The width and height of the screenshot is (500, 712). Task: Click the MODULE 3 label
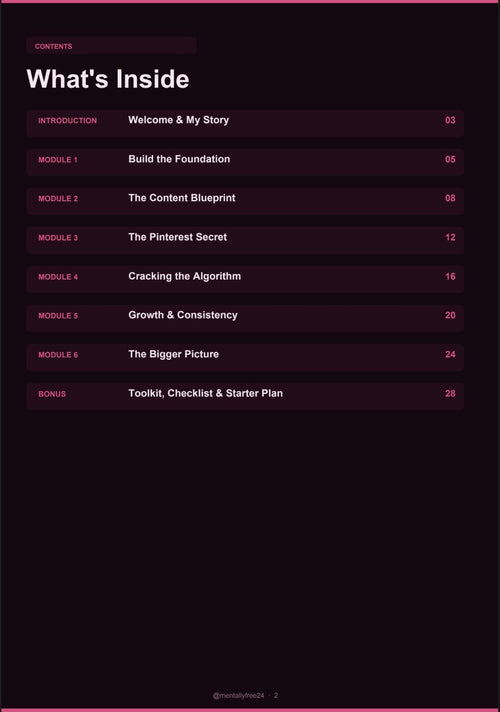[58, 238]
